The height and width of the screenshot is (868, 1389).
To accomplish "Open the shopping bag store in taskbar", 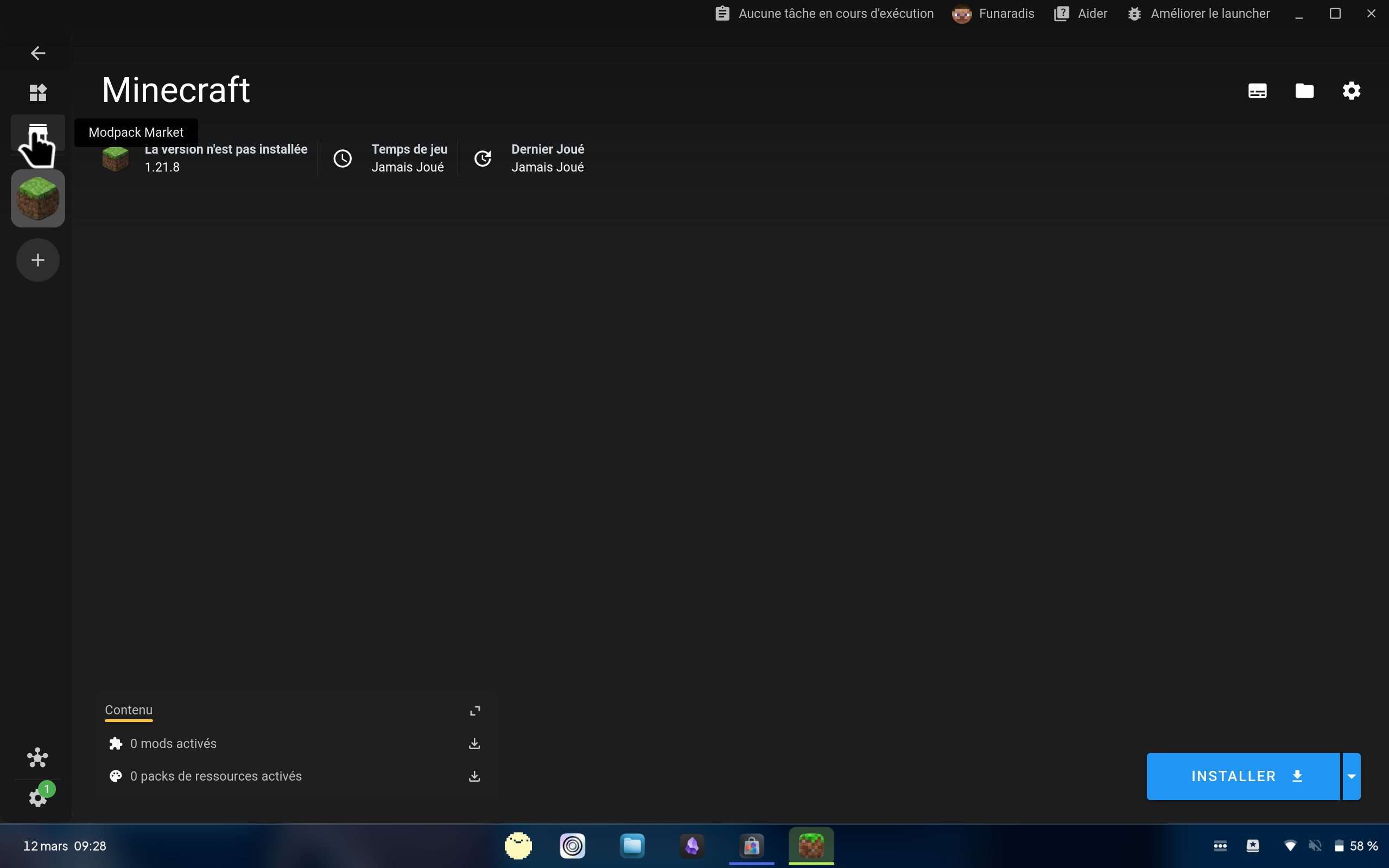I will [752, 846].
